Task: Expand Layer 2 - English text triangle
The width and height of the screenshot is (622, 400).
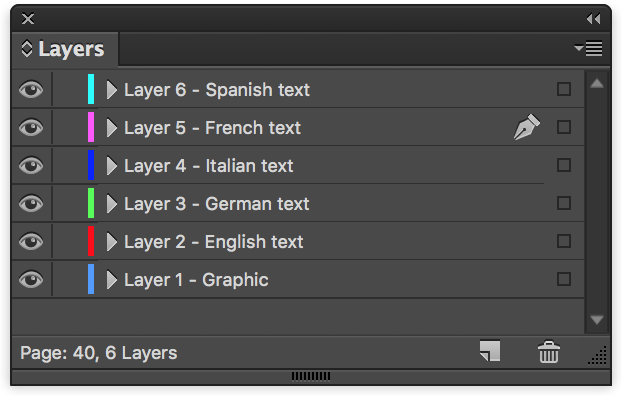Action: point(112,242)
